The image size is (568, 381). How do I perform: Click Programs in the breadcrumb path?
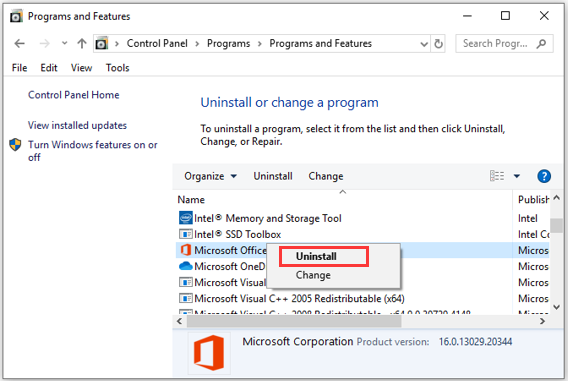tap(229, 43)
